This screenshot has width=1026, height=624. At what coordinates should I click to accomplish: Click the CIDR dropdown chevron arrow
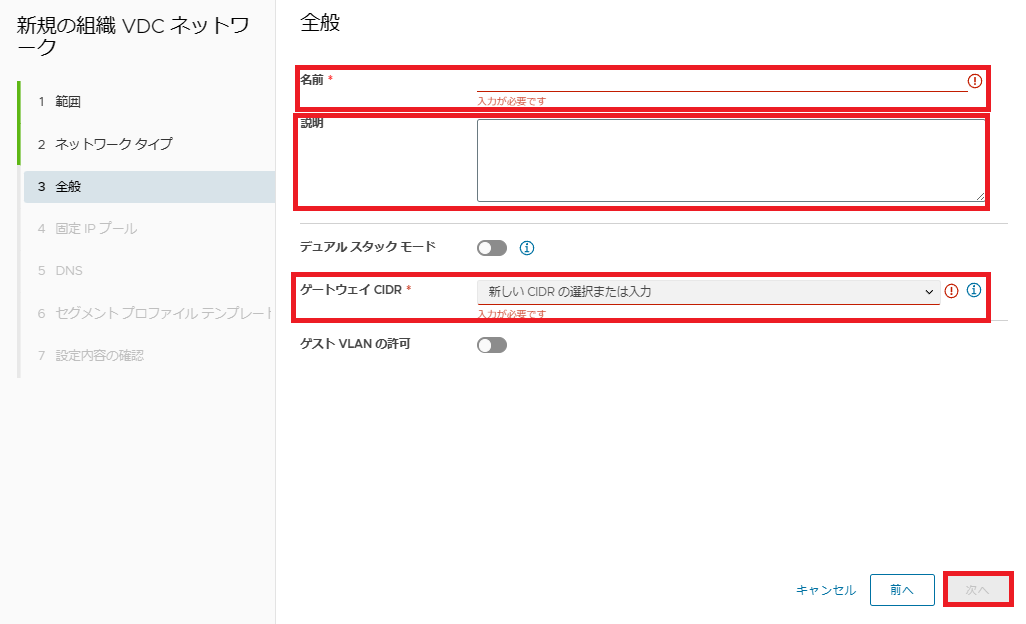pyautogui.click(x=929, y=292)
